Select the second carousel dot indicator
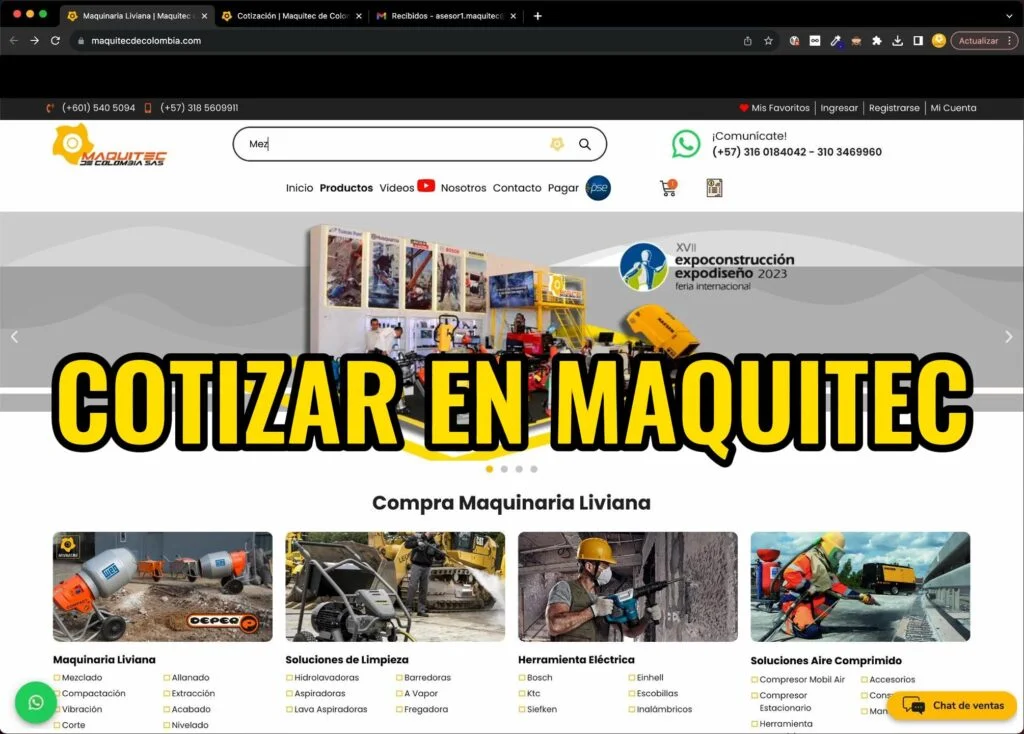 [x=504, y=468]
